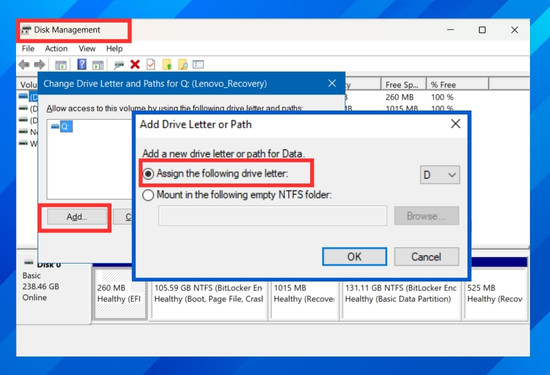Minimize the Disk Management window
The width and height of the screenshot is (550, 375).
(450, 30)
